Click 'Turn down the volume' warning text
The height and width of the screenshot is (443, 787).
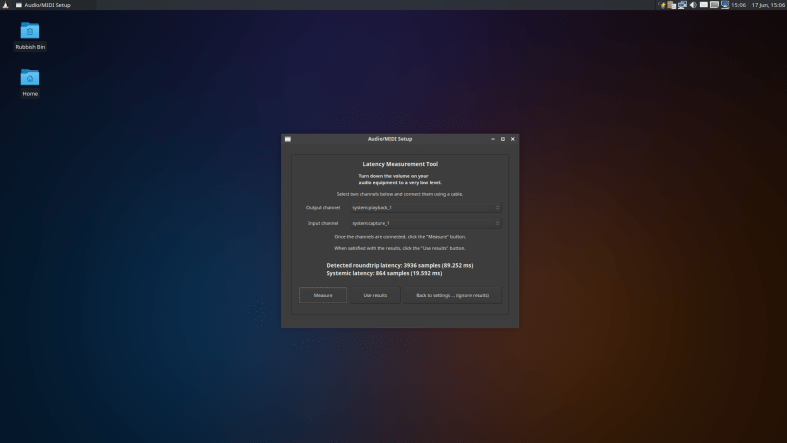coord(400,179)
